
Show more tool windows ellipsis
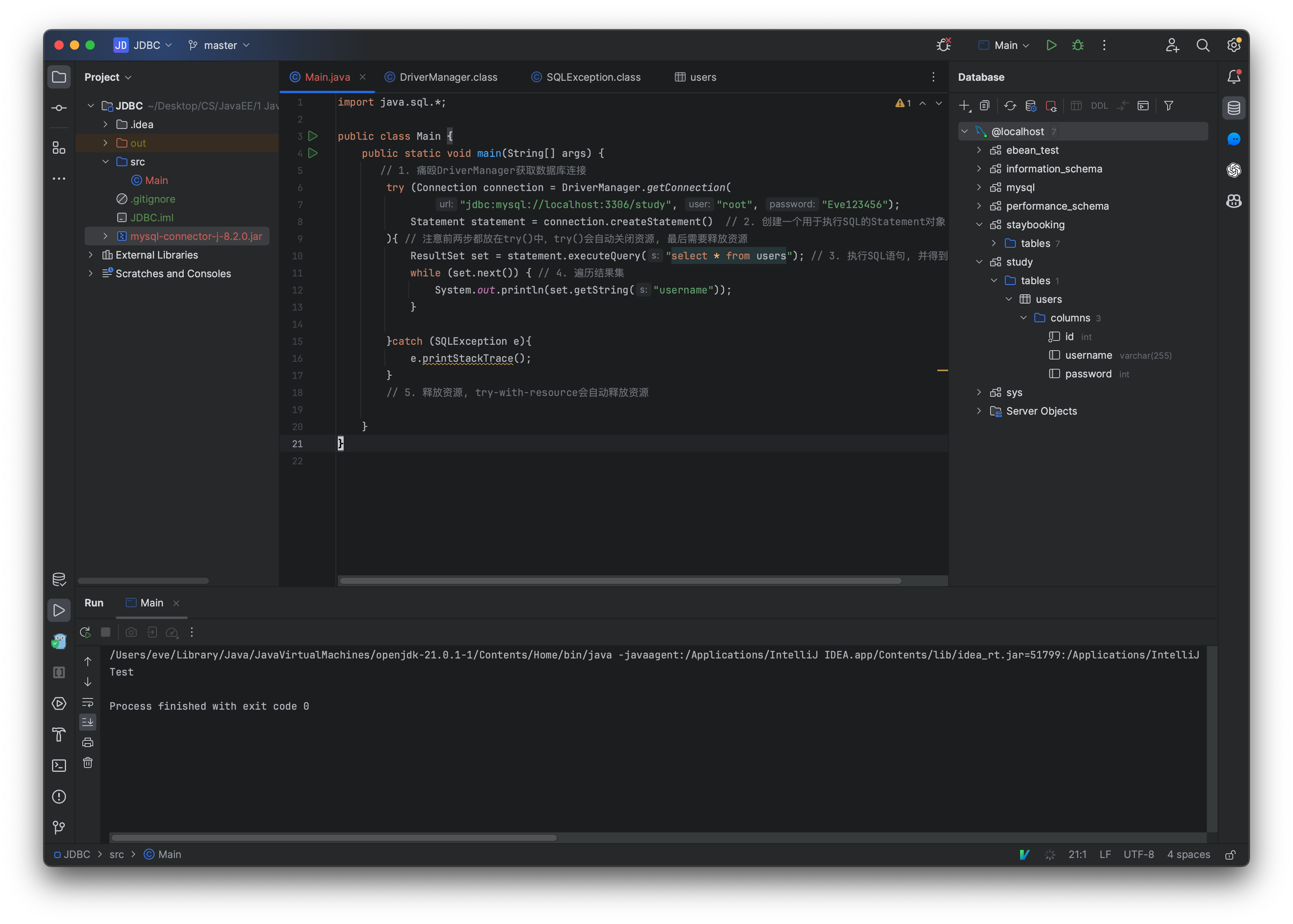pos(59,179)
